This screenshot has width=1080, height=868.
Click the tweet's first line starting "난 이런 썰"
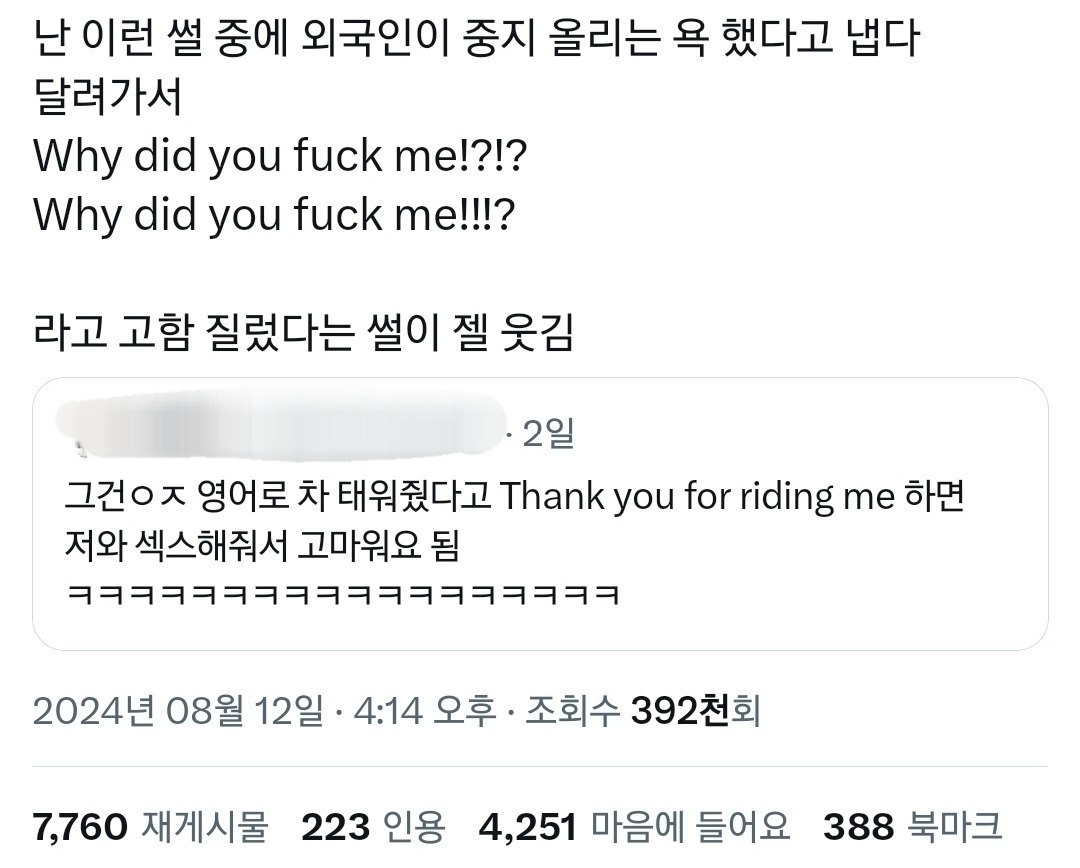474,40
